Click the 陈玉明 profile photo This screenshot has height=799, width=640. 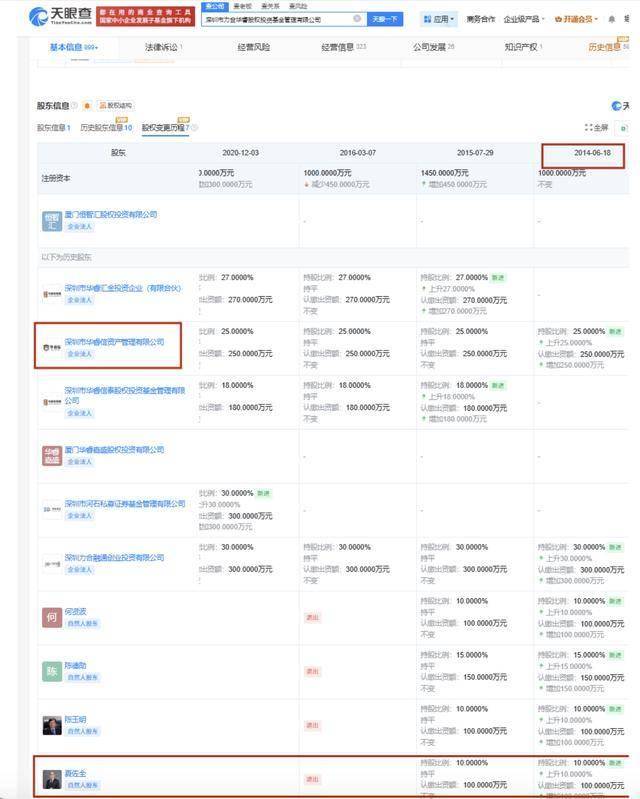click(51, 726)
